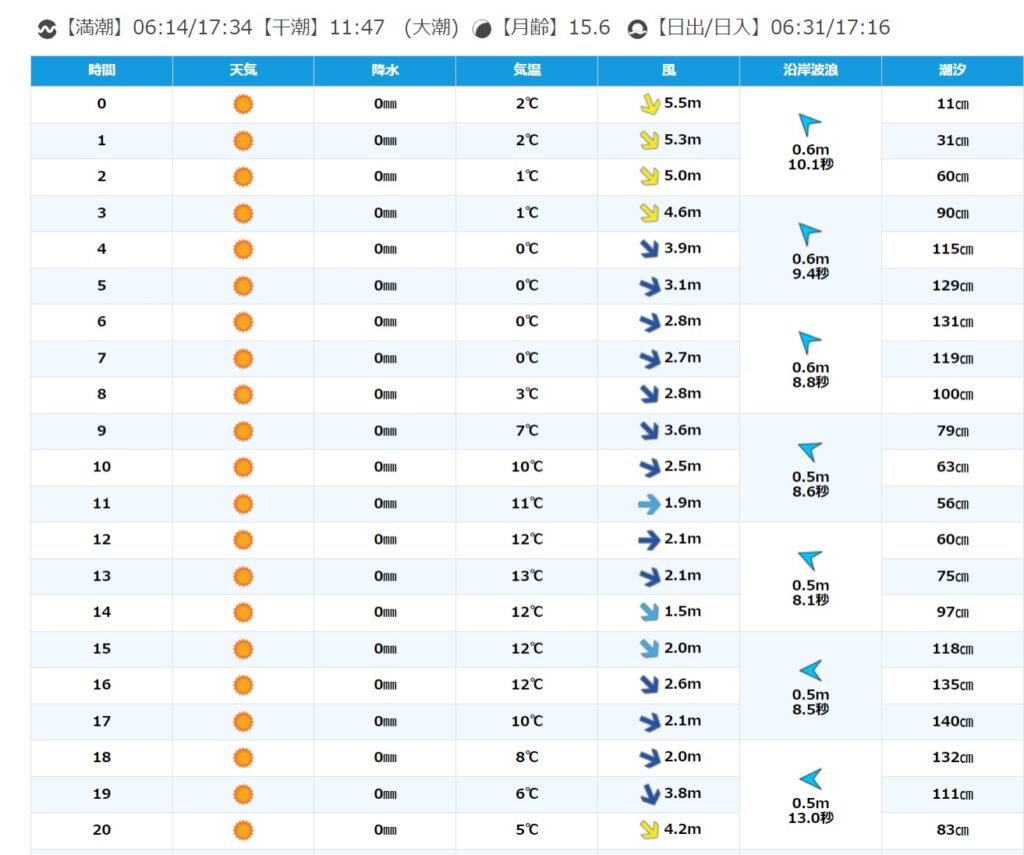Click the light blue wind arrow at 1.9m
This screenshot has width=1024, height=855.
click(649, 503)
